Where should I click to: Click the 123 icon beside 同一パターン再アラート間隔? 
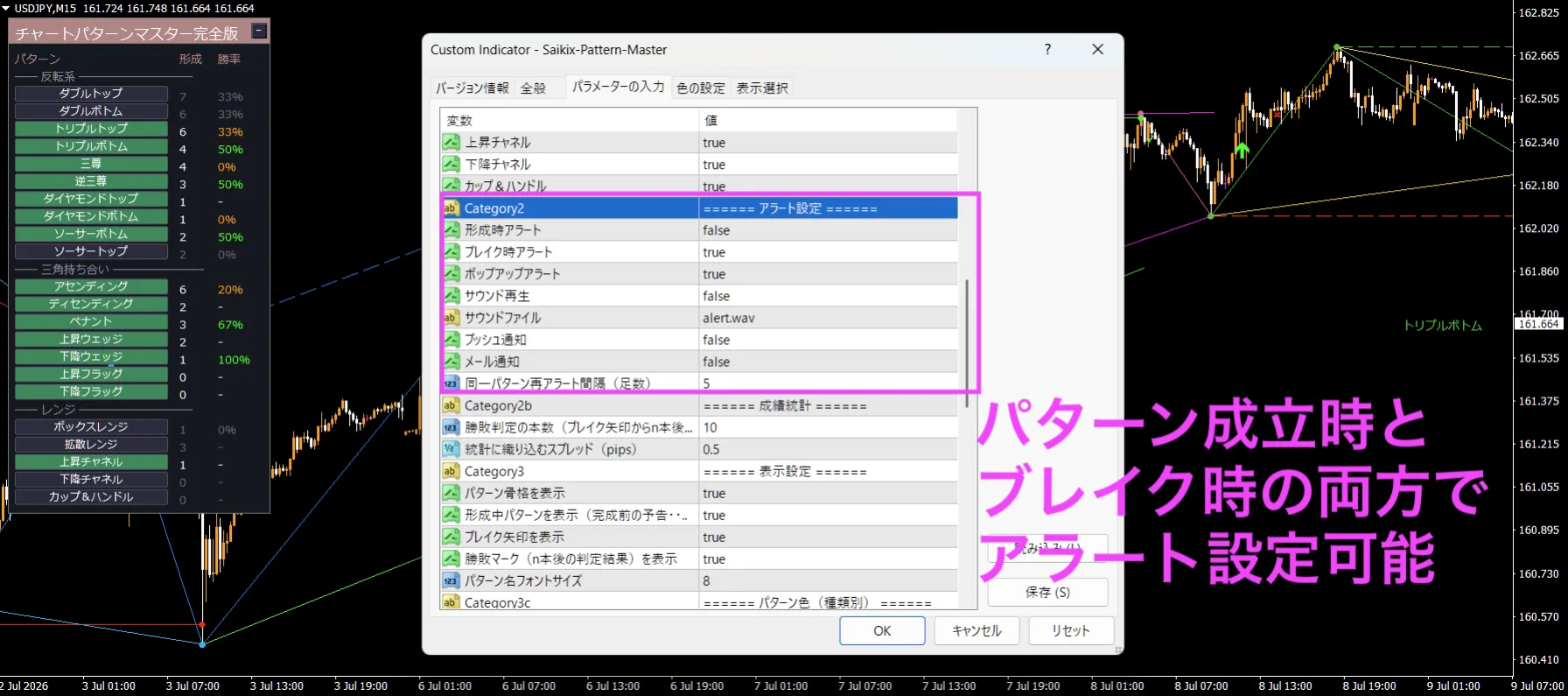coord(451,383)
